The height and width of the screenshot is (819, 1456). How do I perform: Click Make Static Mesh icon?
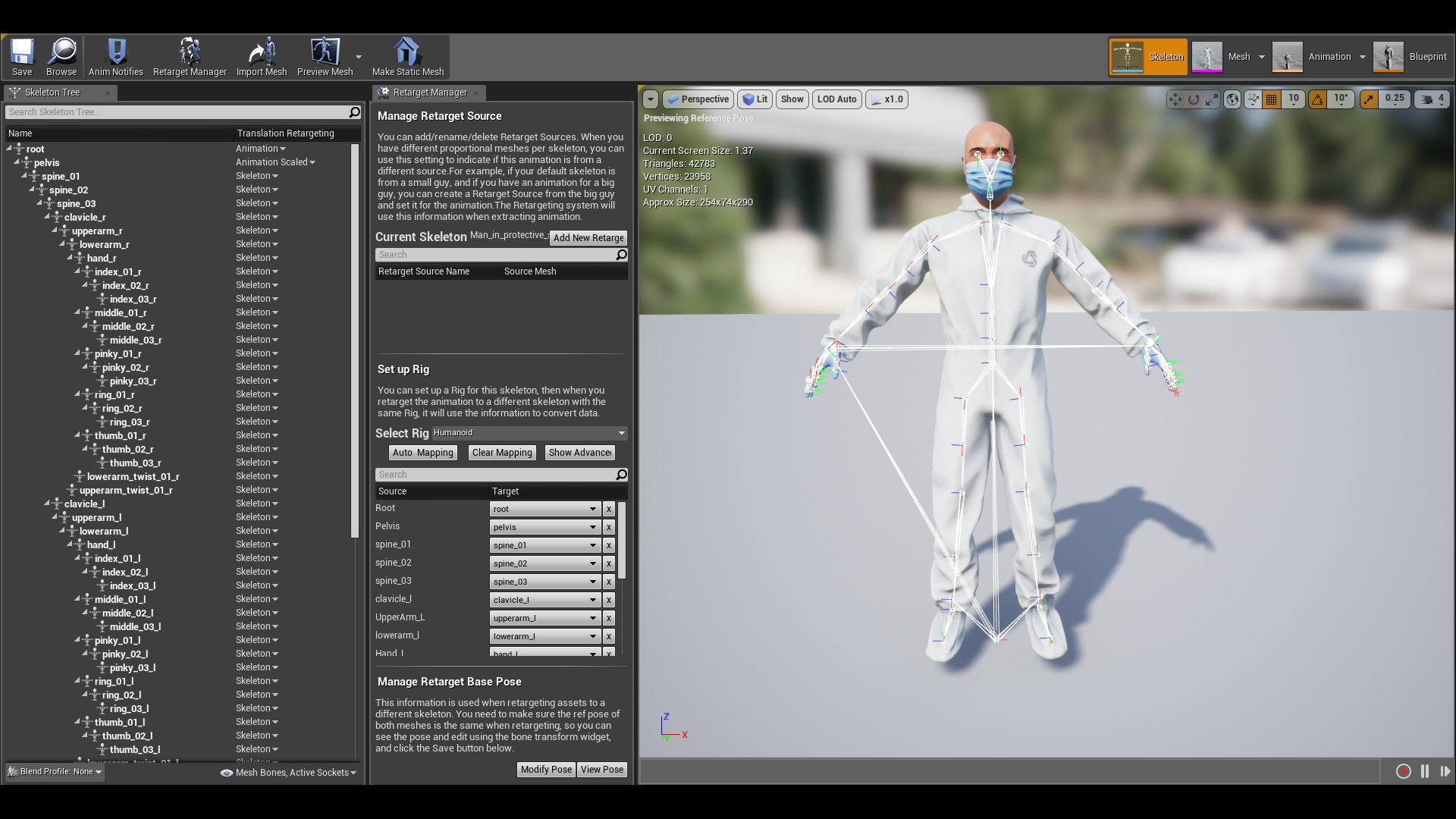click(407, 57)
